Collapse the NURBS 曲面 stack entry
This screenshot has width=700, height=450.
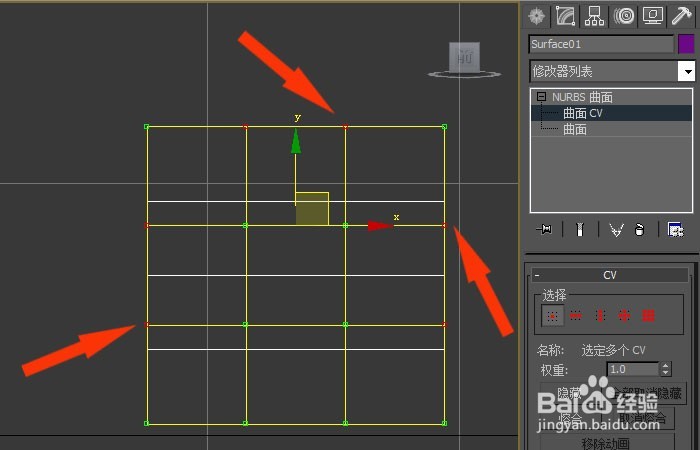coord(542,96)
